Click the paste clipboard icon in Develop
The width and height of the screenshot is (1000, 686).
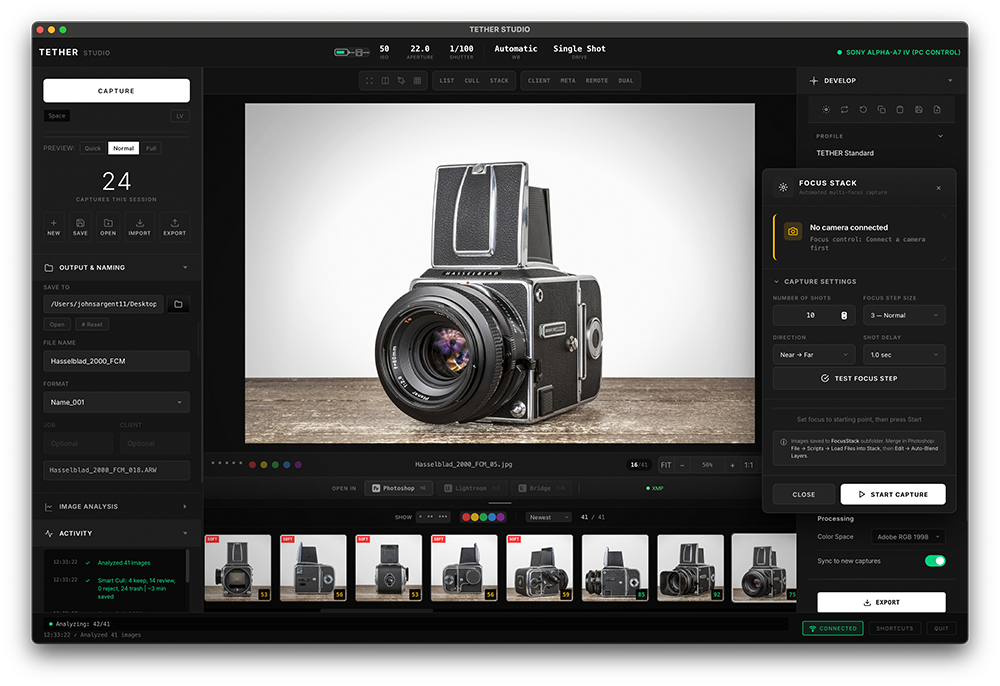click(x=900, y=110)
